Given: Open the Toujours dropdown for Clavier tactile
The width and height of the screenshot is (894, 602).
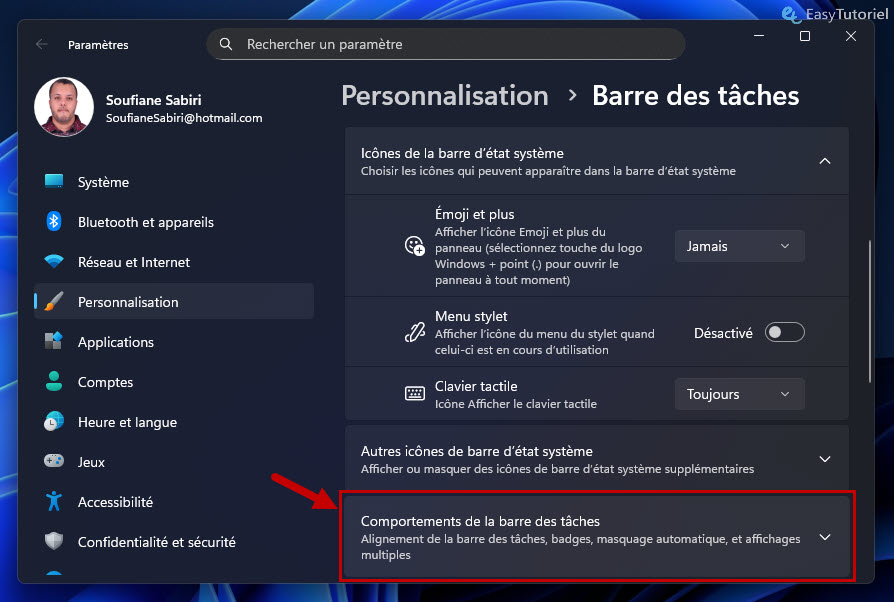Looking at the screenshot, I should coord(739,393).
